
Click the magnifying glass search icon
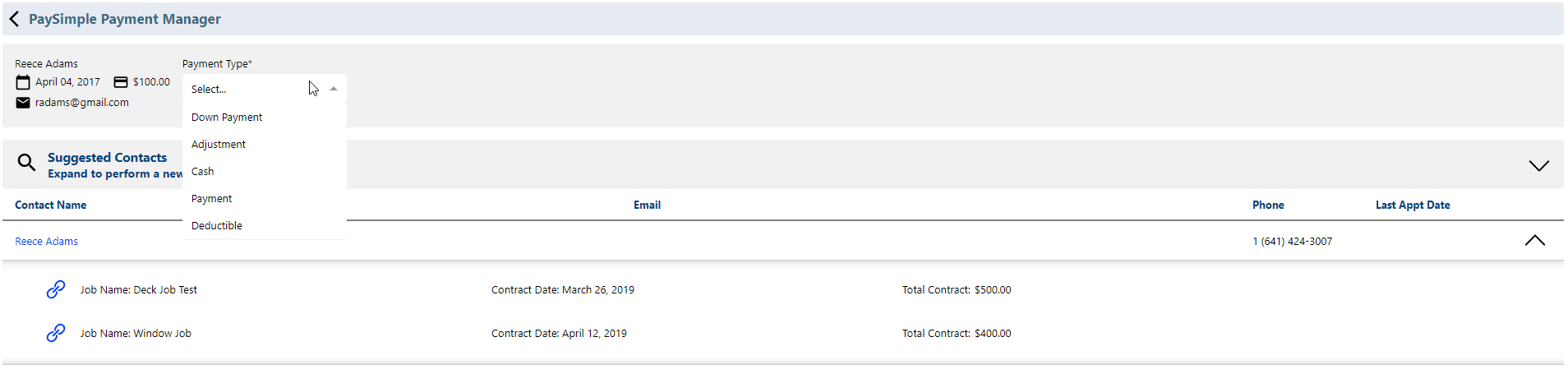tap(26, 163)
